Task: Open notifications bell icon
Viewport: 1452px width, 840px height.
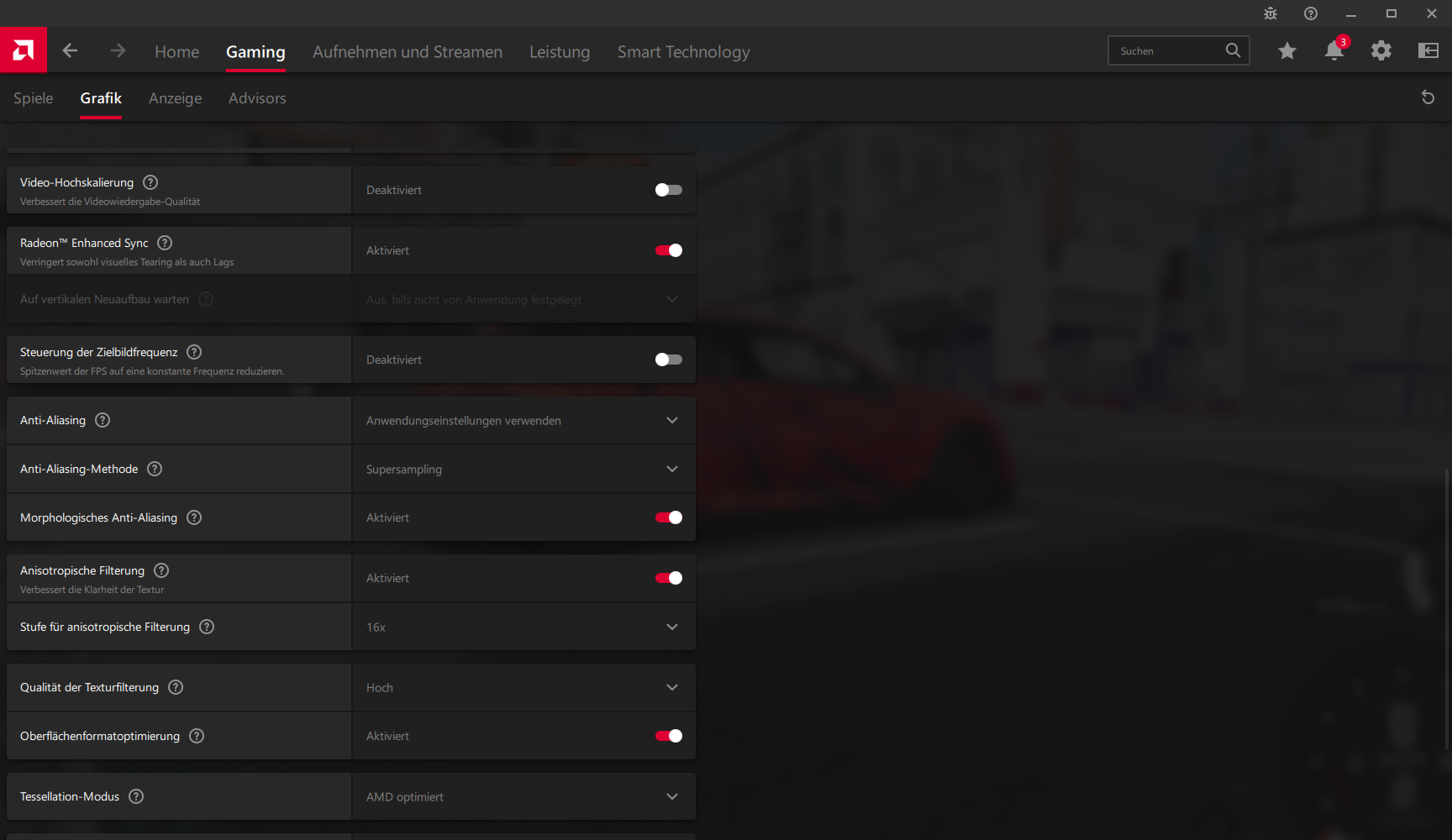Action: [x=1334, y=50]
